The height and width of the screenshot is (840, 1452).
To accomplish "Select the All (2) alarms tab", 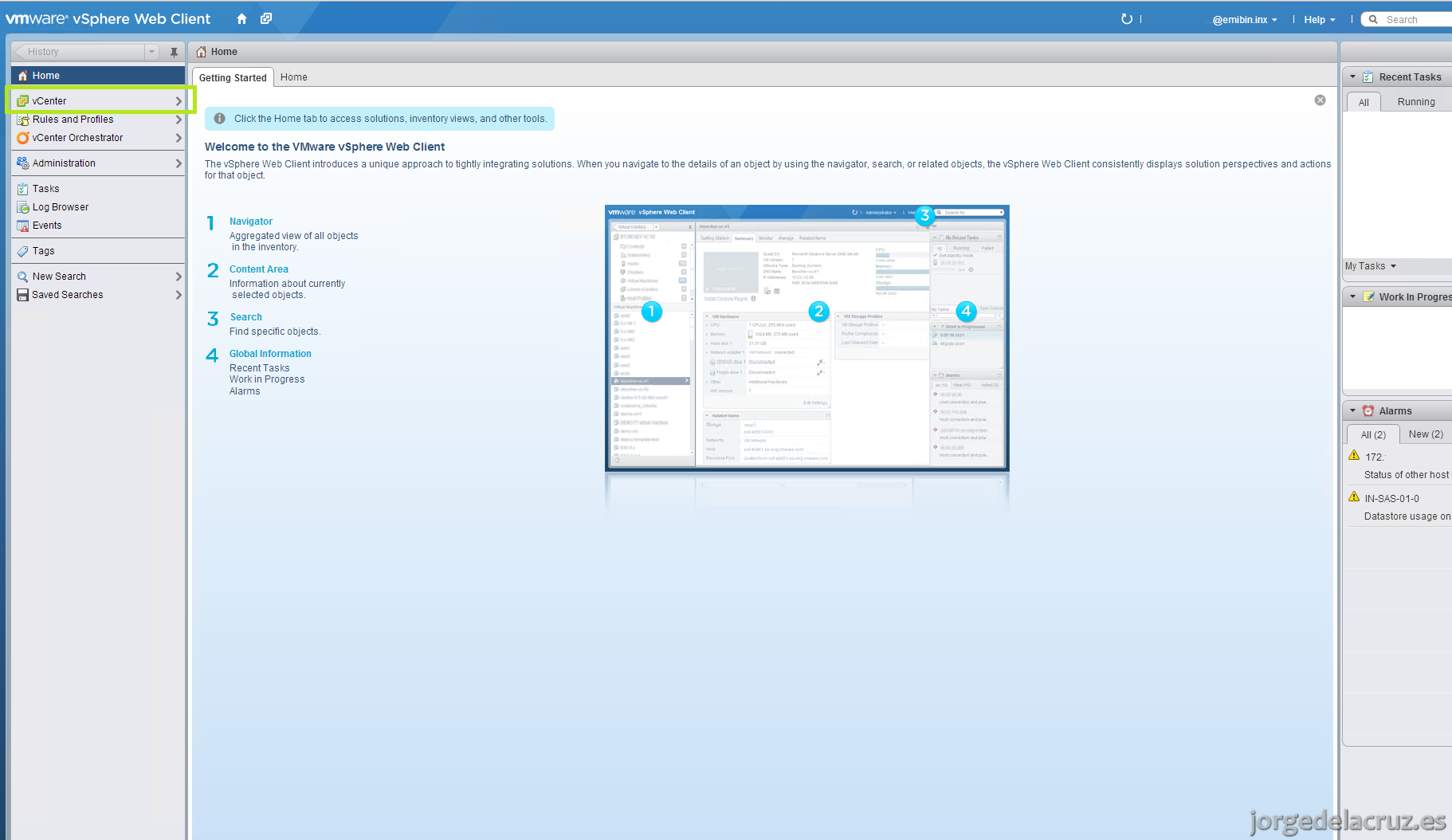I will [1373, 434].
